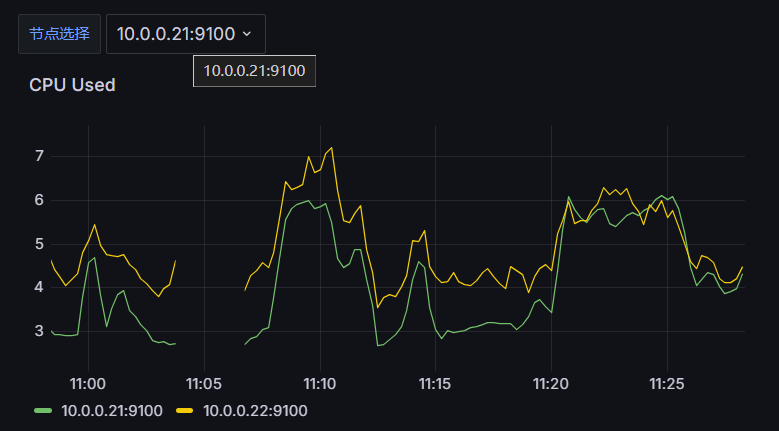Click the 11:25 time axis label
This screenshot has width=779, height=431.
coord(667,383)
